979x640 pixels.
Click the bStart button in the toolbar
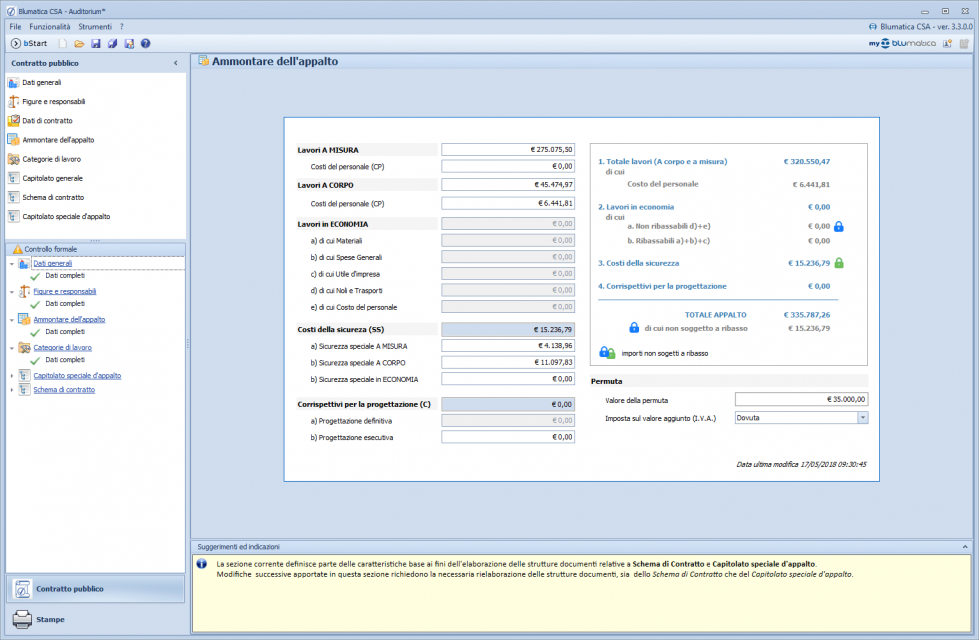coord(31,44)
